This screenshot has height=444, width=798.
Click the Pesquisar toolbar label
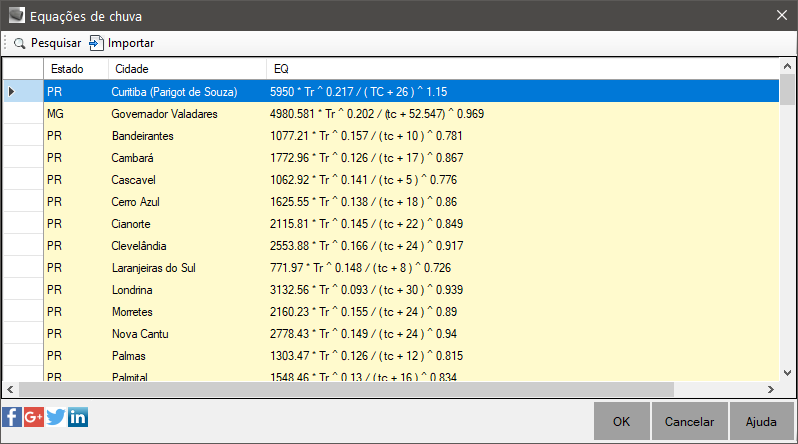(56, 43)
